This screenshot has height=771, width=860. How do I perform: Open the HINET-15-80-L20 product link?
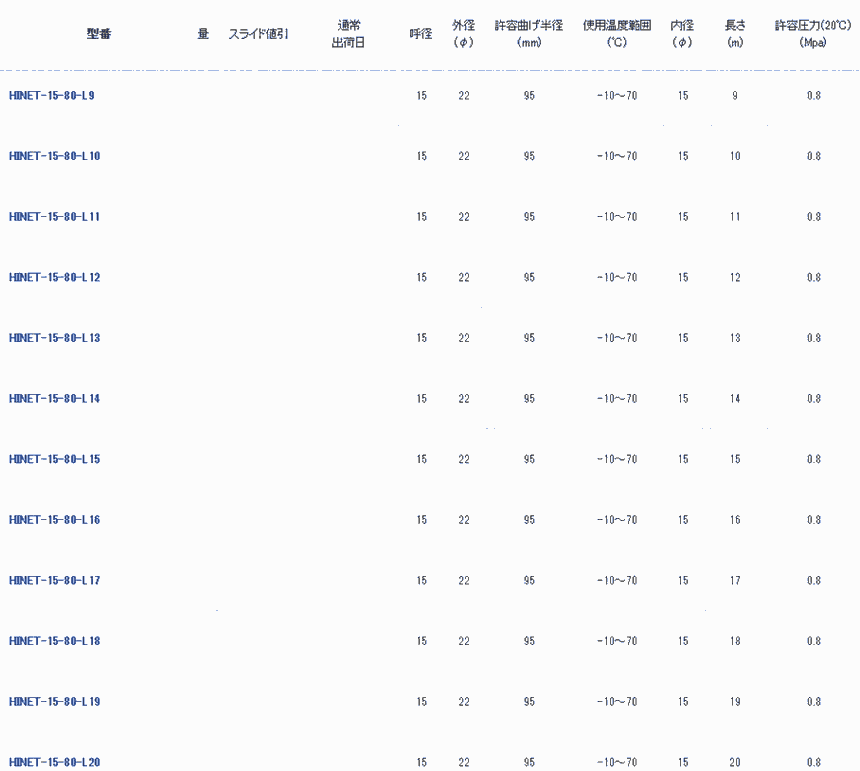(55, 762)
